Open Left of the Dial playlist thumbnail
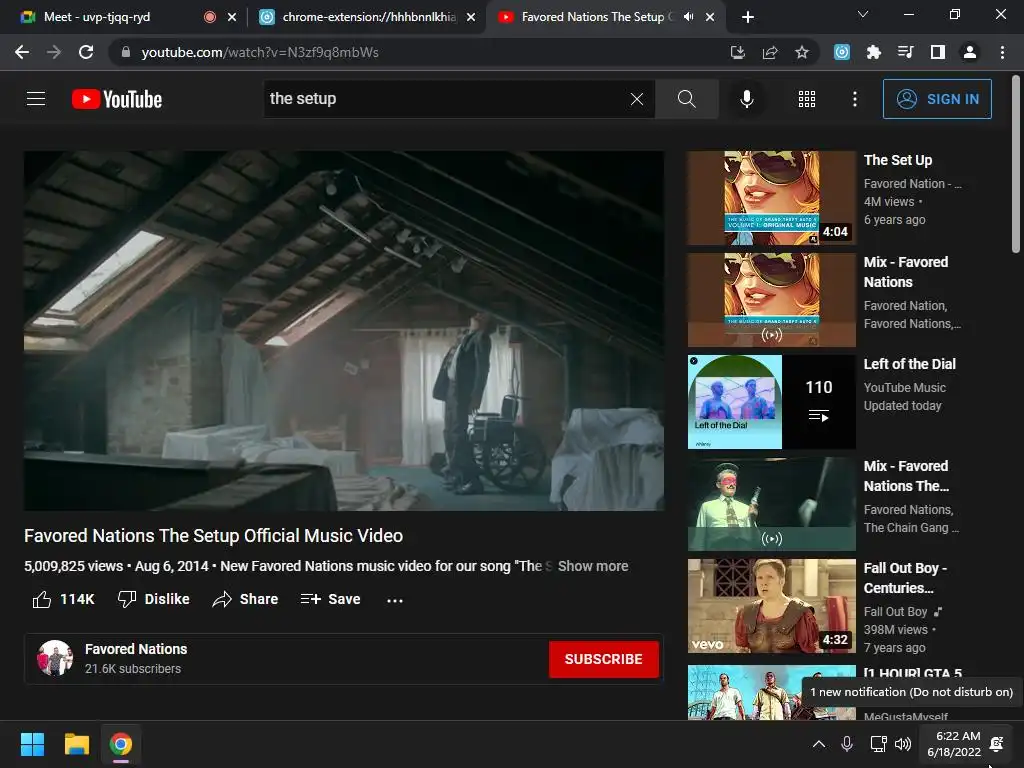The image size is (1024, 768). 771,402
